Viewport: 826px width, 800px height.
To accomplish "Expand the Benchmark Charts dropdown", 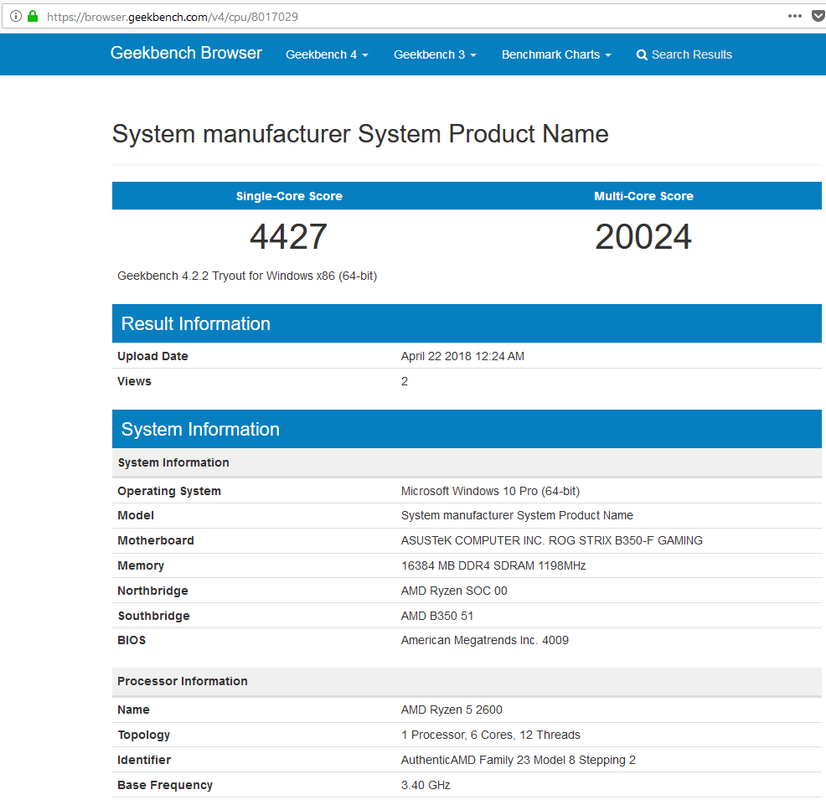I will (x=556, y=55).
